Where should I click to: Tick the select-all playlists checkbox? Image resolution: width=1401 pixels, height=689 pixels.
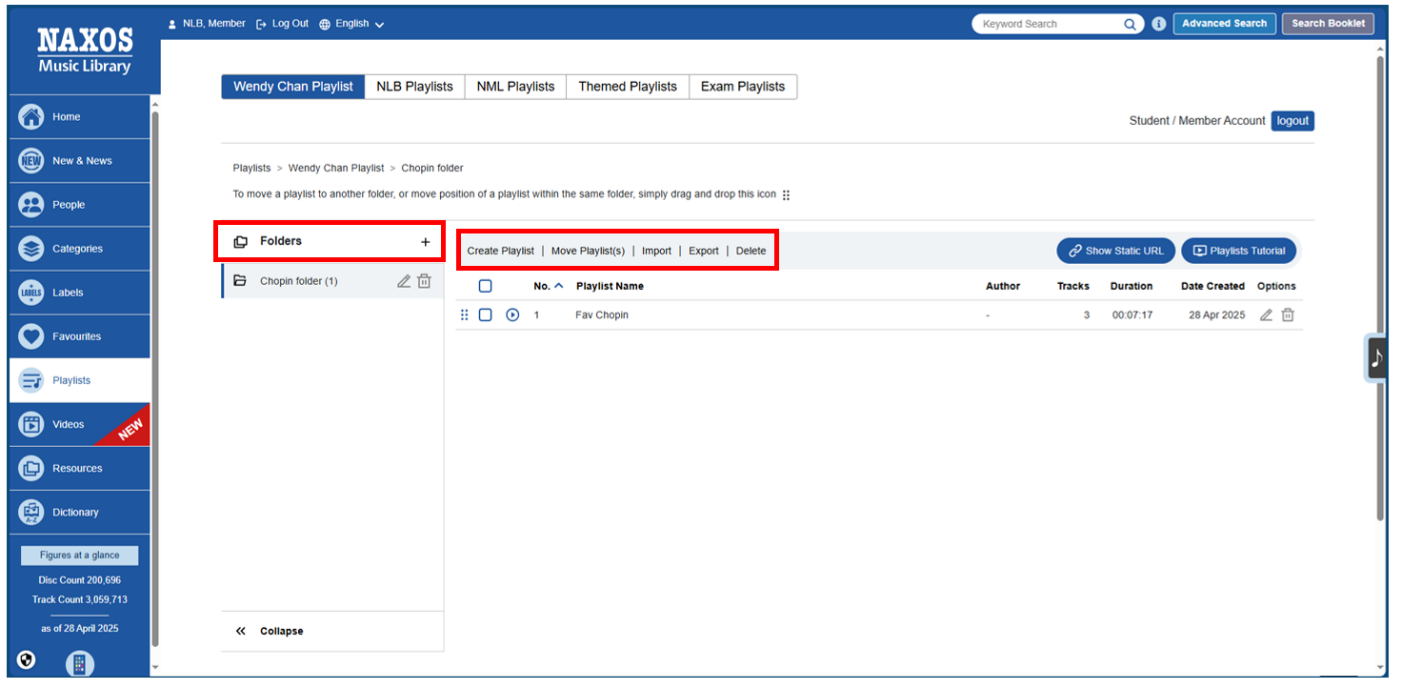(485, 286)
